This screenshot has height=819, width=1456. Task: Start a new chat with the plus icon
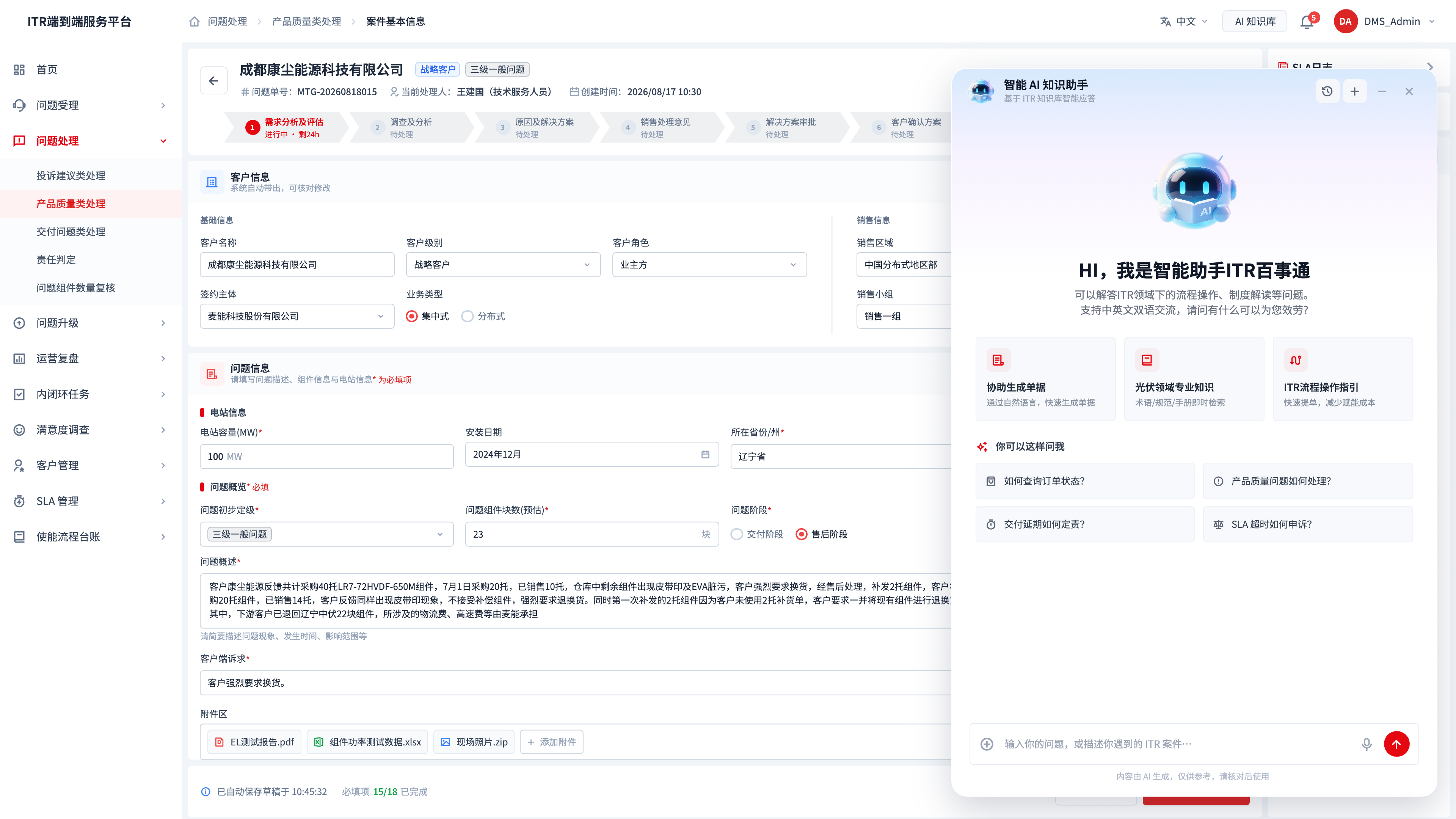pyautogui.click(x=1354, y=91)
